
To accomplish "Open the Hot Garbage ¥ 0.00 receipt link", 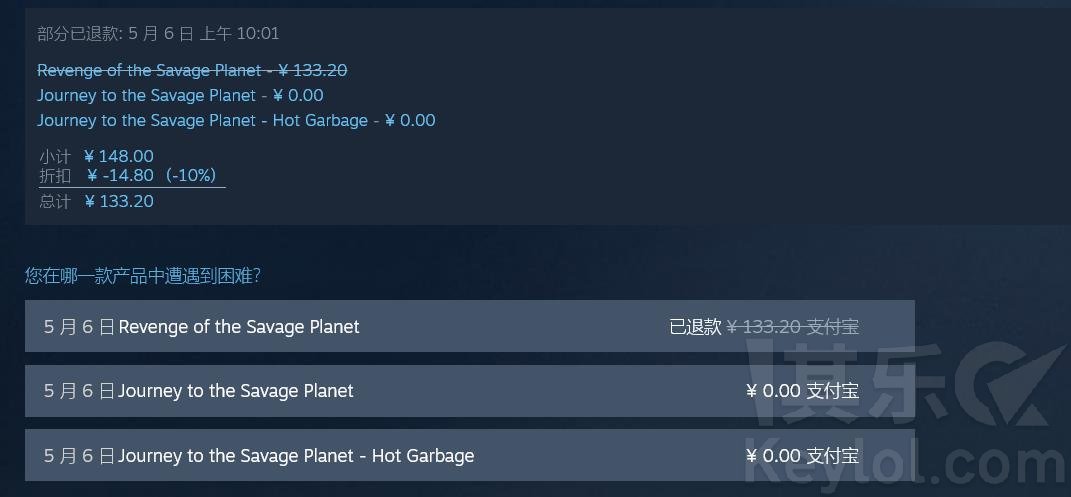I will coord(236,121).
